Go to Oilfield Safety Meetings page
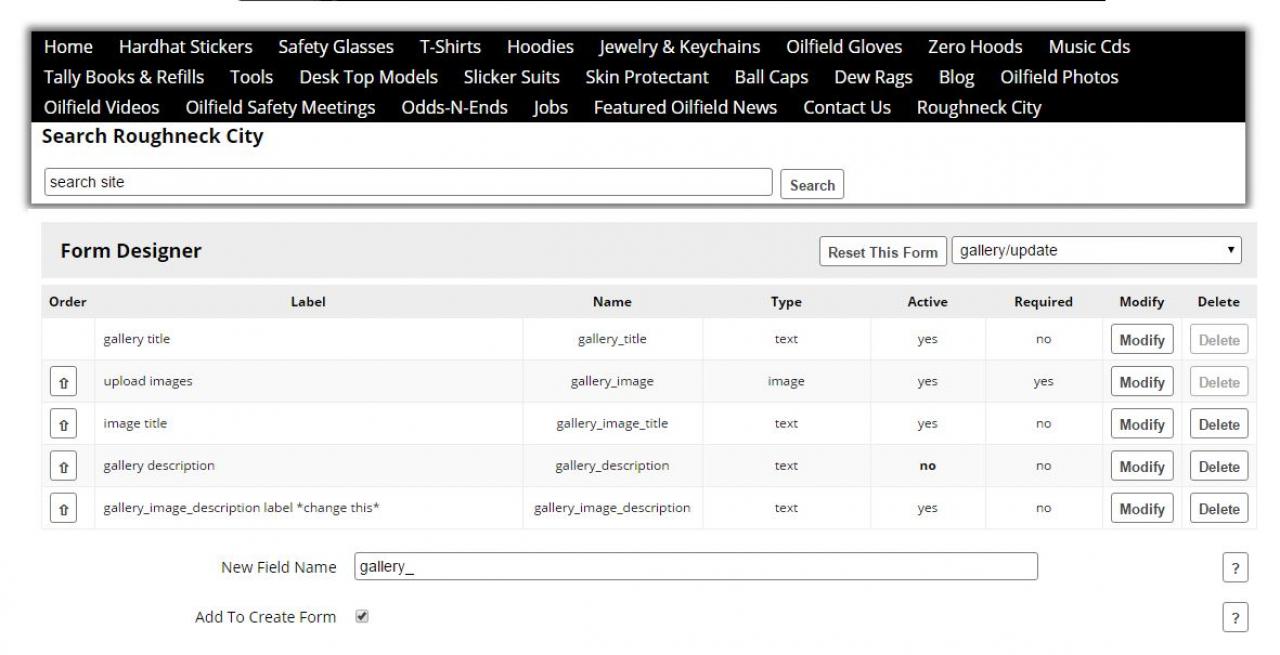Screen dimensions: 1280x655 click(280, 107)
